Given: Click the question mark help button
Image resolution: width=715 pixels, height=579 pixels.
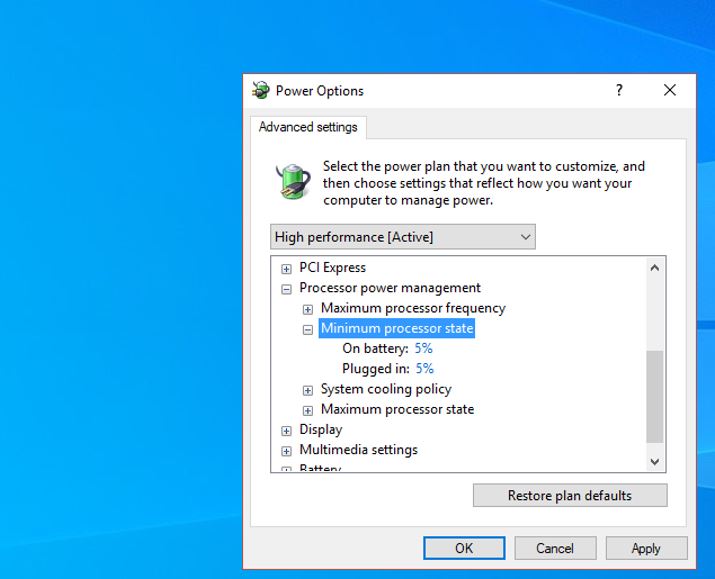Looking at the screenshot, I should [x=619, y=91].
